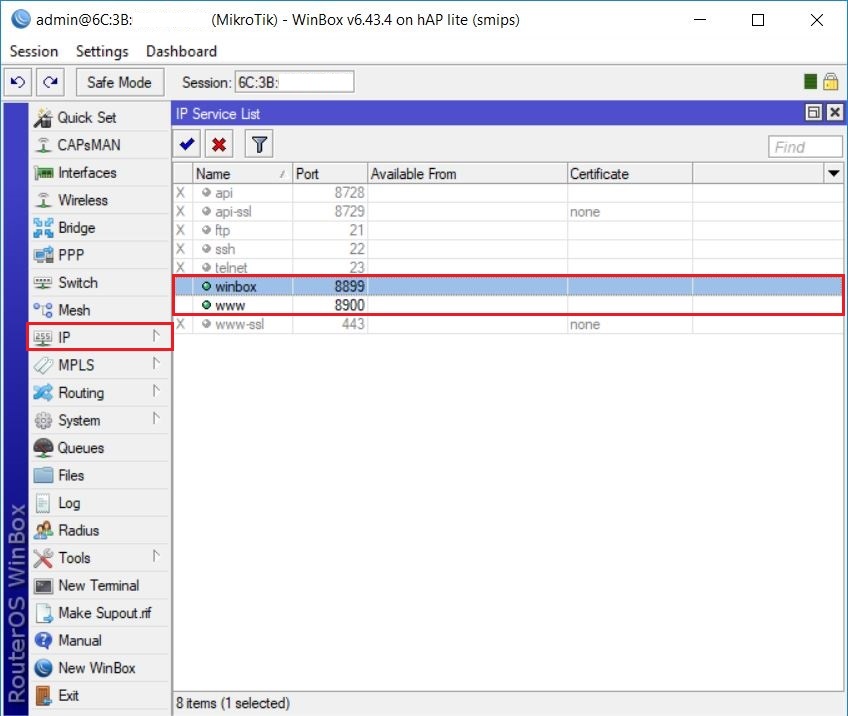
Task: Click the Redo arrow icon
Action: [50, 82]
